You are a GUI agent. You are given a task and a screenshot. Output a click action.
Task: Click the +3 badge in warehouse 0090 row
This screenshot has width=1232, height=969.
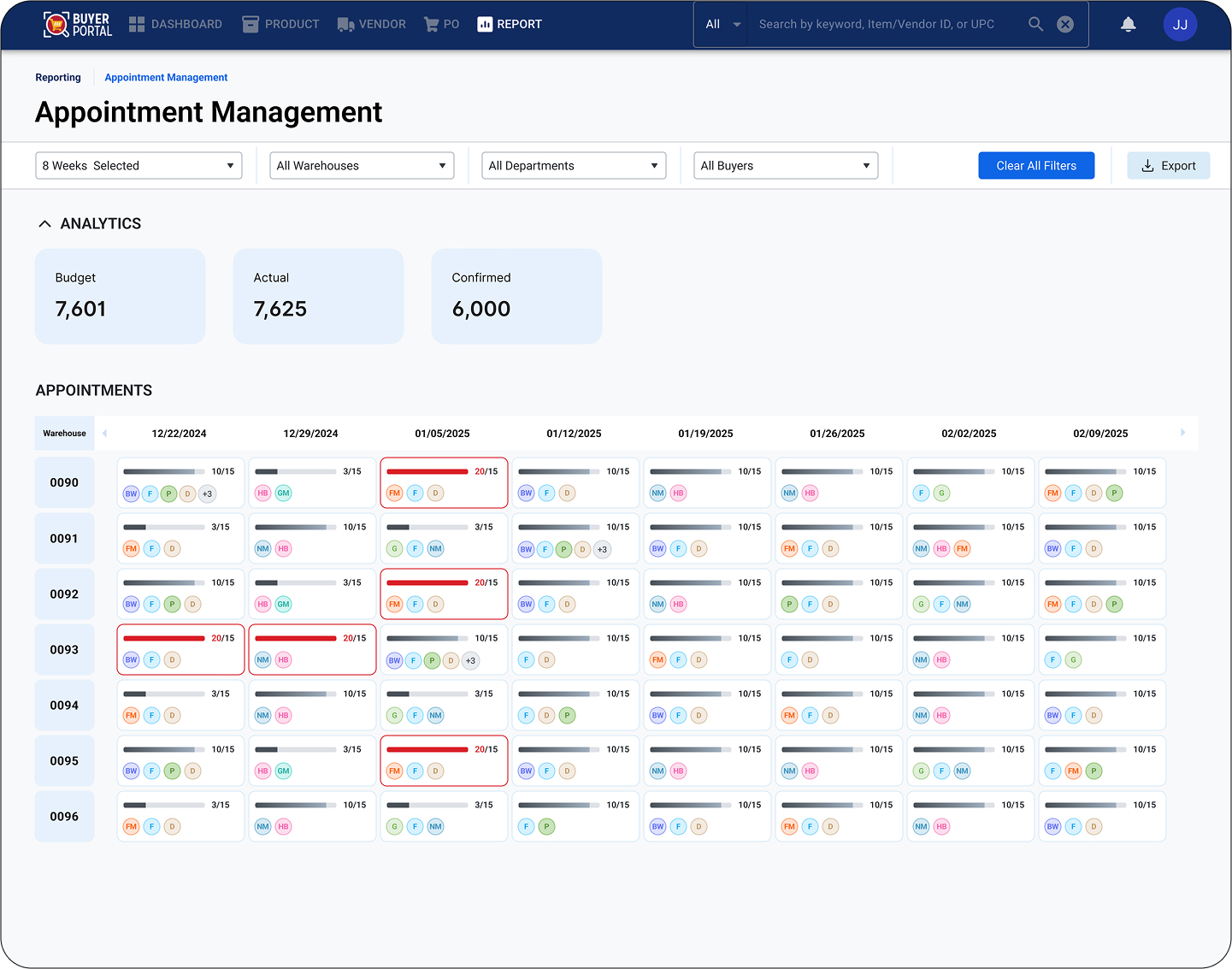tap(207, 493)
